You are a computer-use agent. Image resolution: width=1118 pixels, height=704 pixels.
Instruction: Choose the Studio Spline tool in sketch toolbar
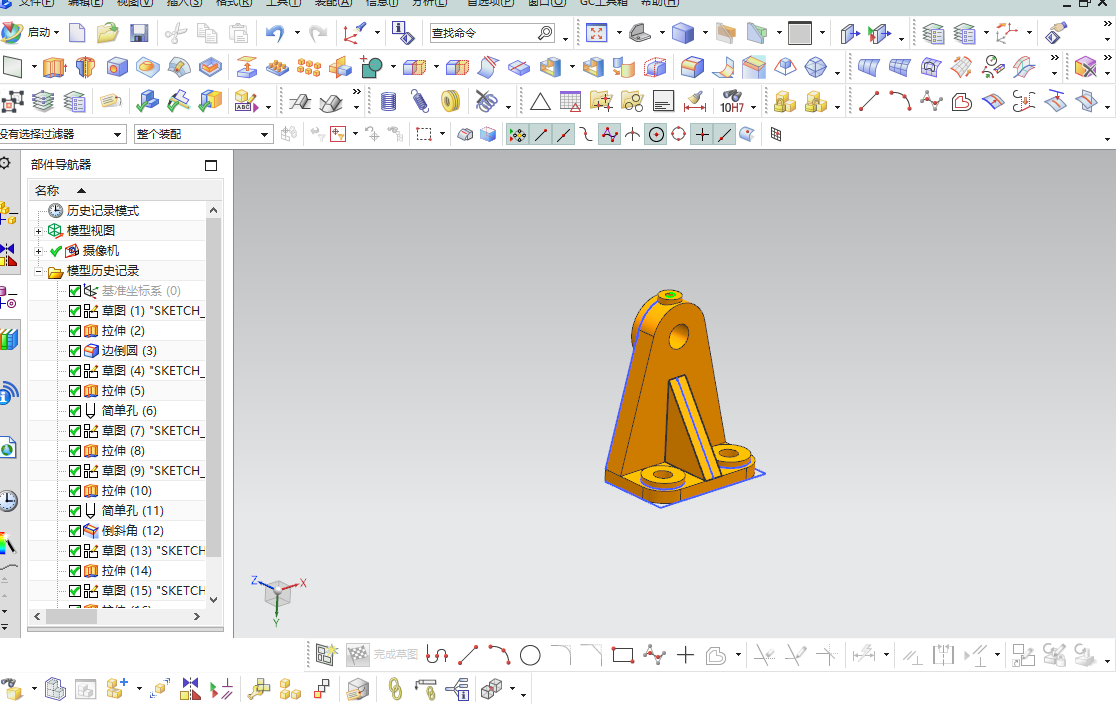(x=654, y=655)
